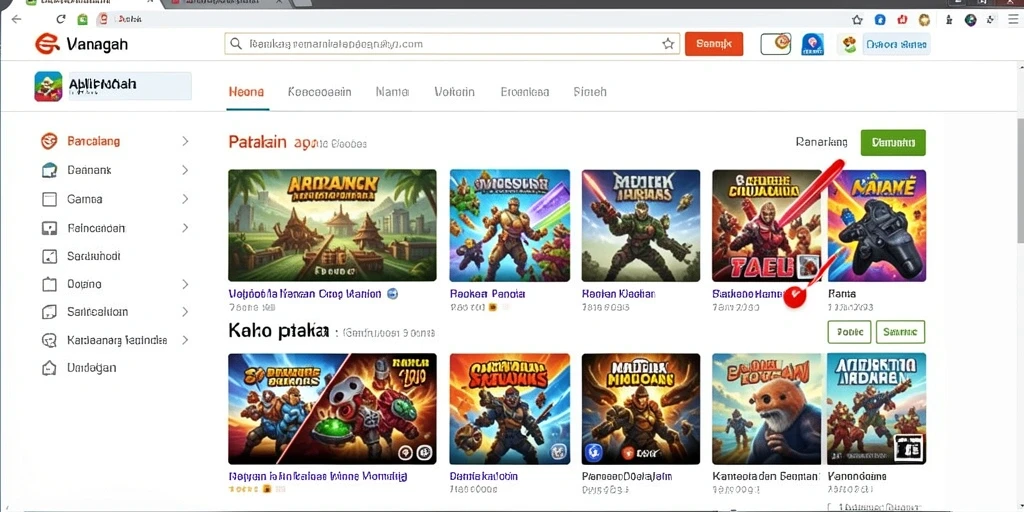Click the page vertical scrollbar
Screen dimensions: 1024x512
[1020, 183]
